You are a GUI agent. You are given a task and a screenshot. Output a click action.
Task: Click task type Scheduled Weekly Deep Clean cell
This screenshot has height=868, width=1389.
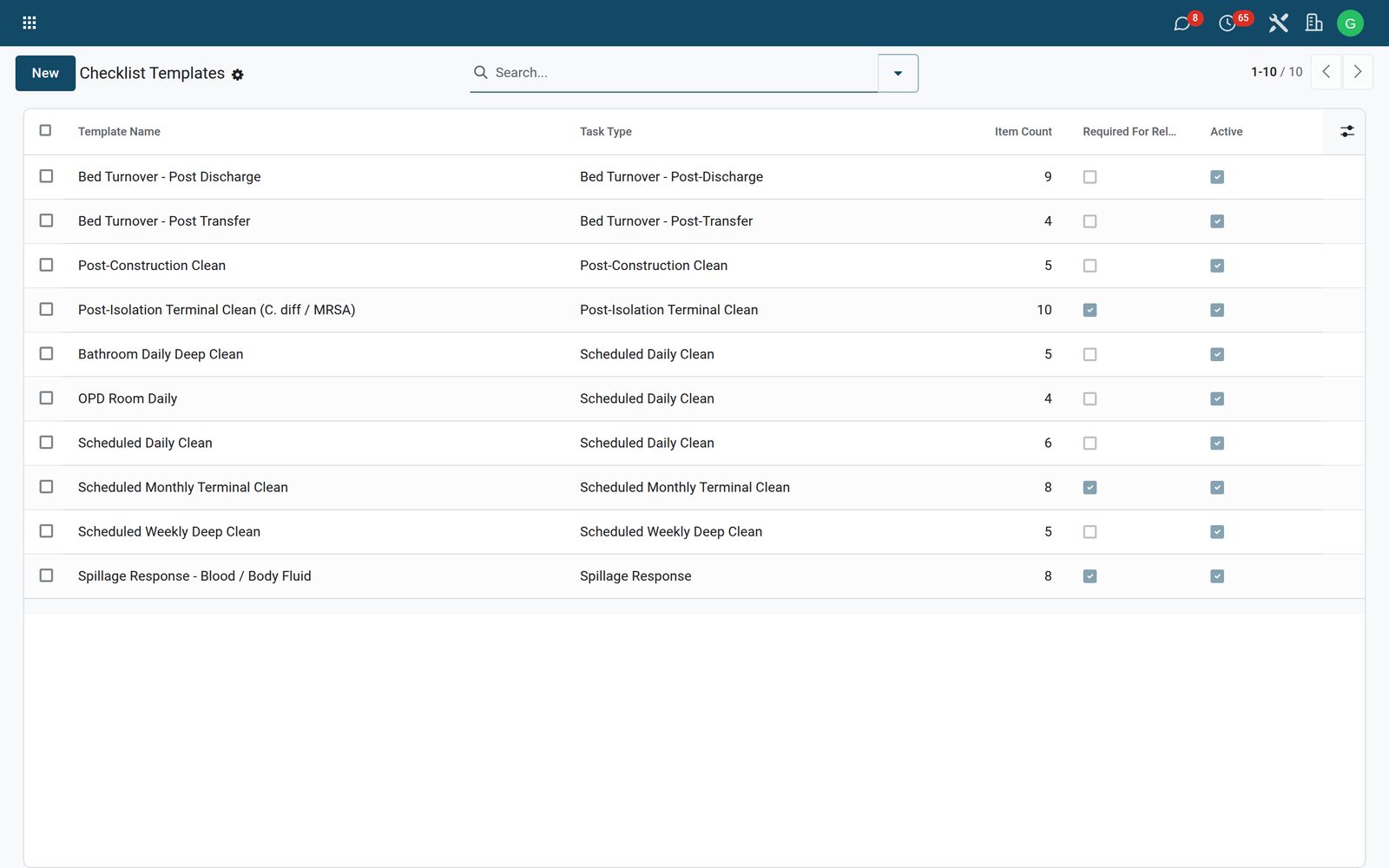[671, 532]
